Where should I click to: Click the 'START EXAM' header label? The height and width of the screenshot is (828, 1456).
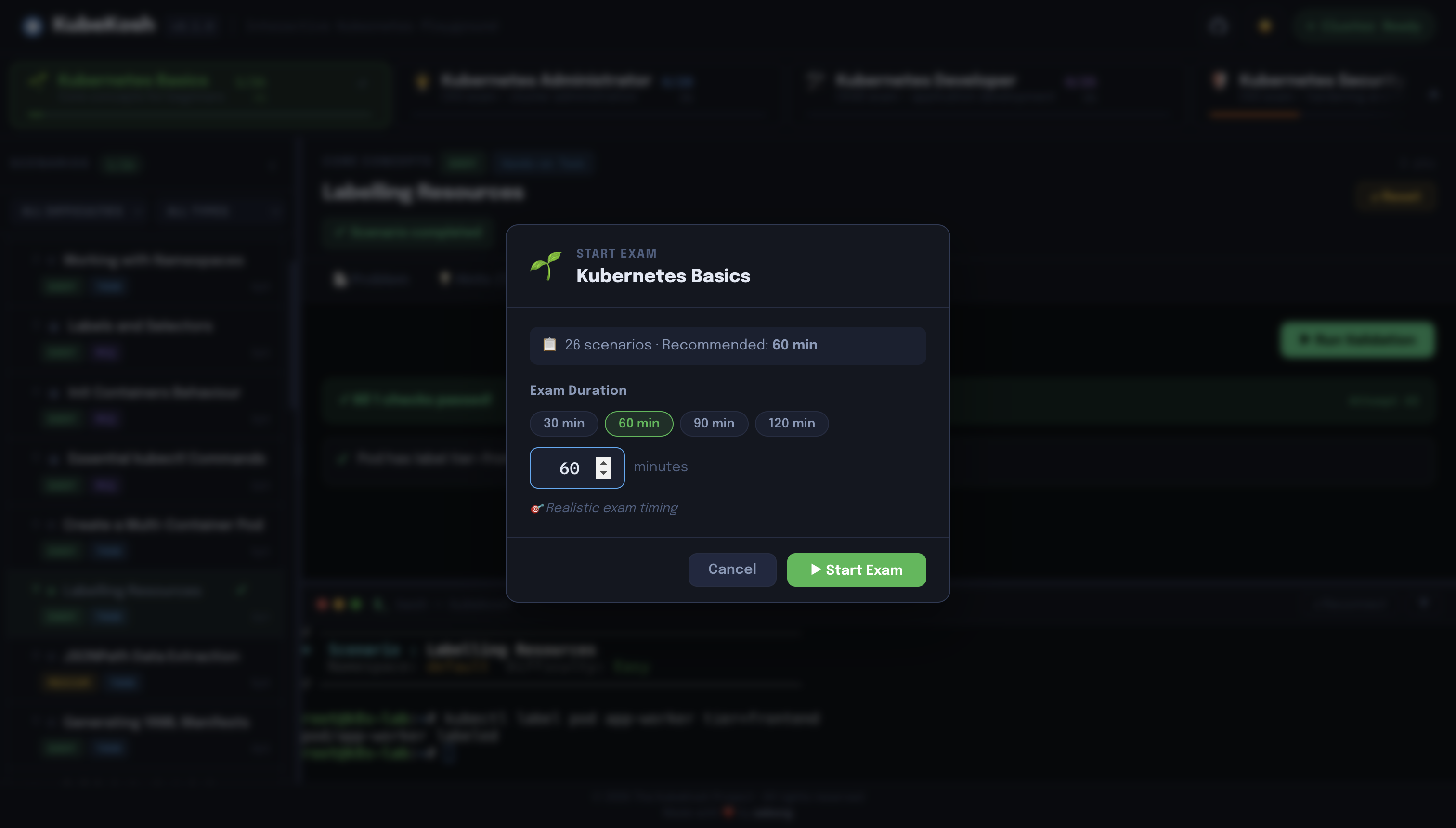pyautogui.click(x=616, y=254)
